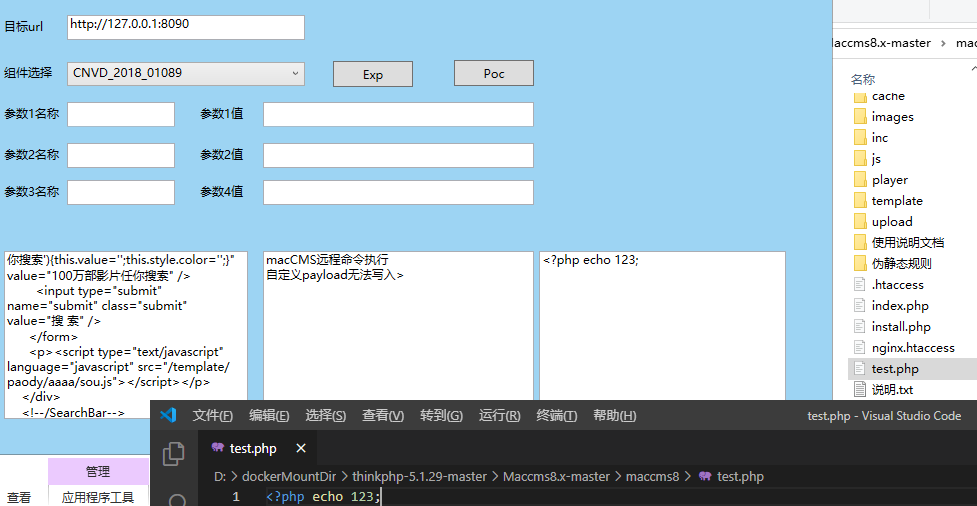Select the 说明.txt file
The image size is (977, 506).
coord(892,390)
